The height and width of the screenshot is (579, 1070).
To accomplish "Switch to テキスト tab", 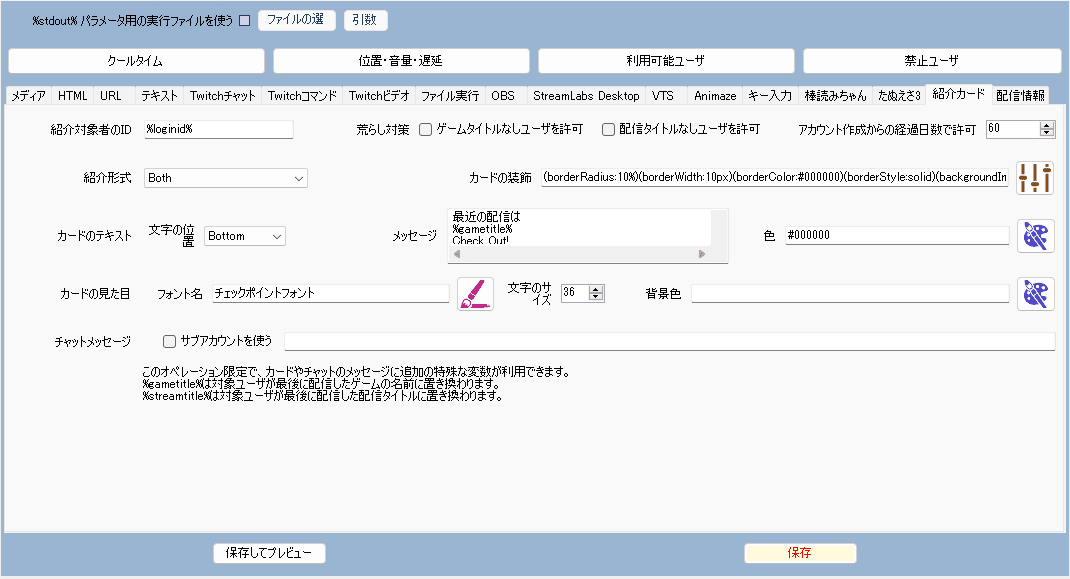I will pyautogui.click(x=159, y=96).
